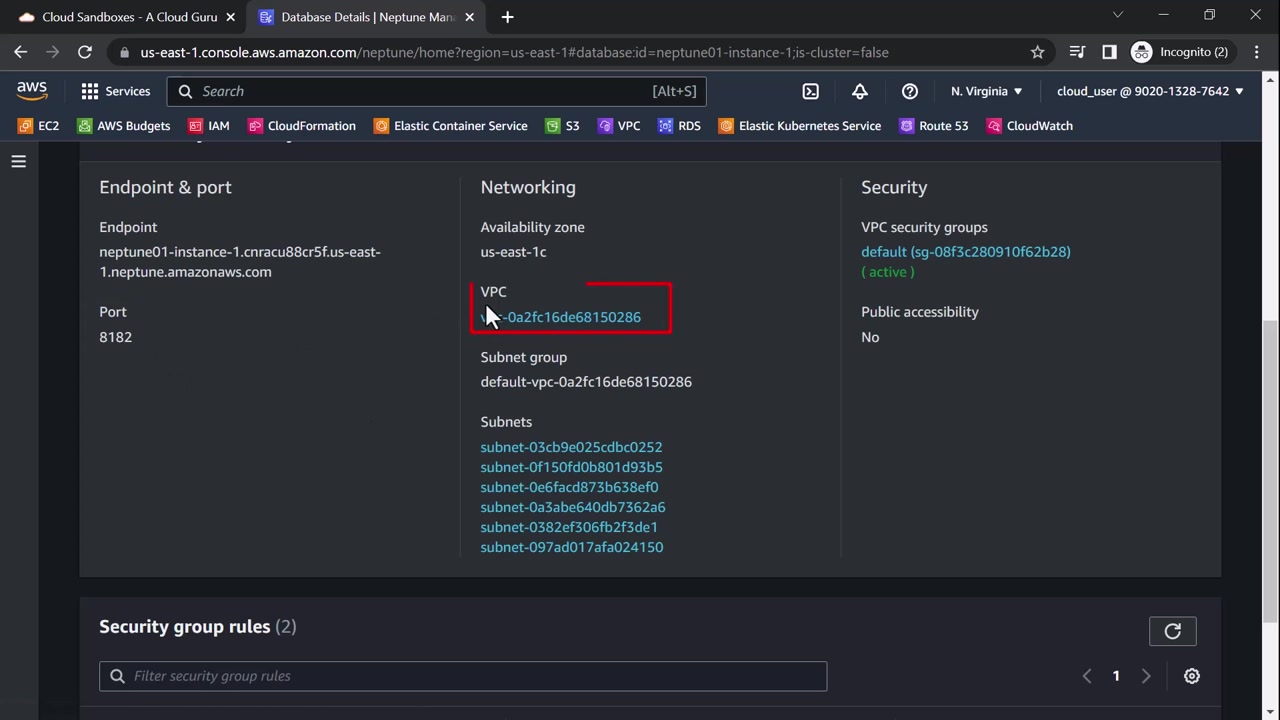Open Chrome's three-dot menu
Viewport: 1280px width, 720px height.
click(x=1257, y=52)
